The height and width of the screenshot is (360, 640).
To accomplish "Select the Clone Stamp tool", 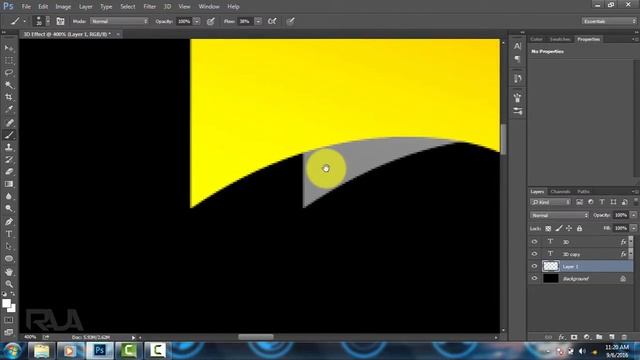I will [9, 147].
